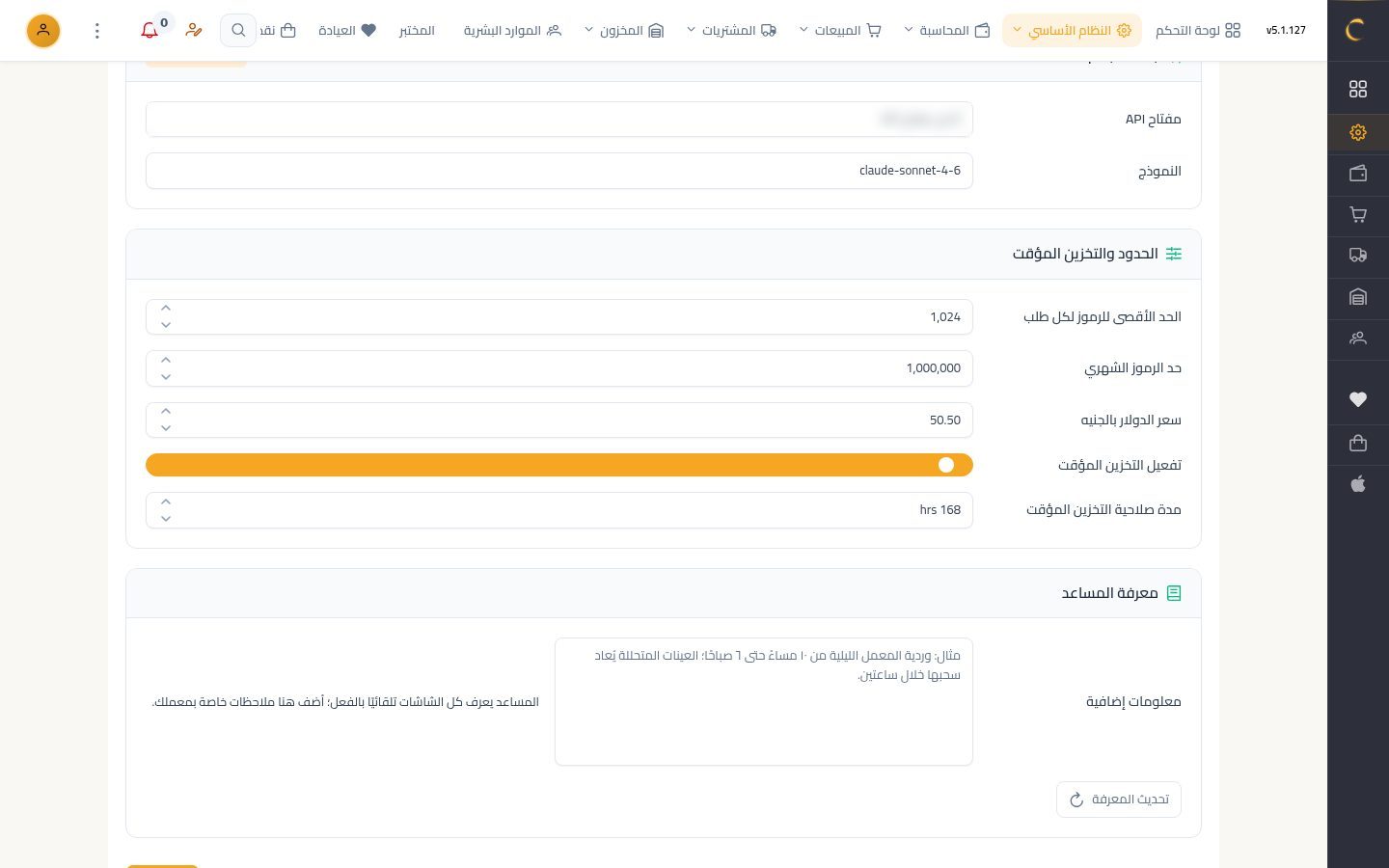Click the النموذج field showing claude-sonnet-4-6
1389x868 pixels.
(x=559, y=171)
